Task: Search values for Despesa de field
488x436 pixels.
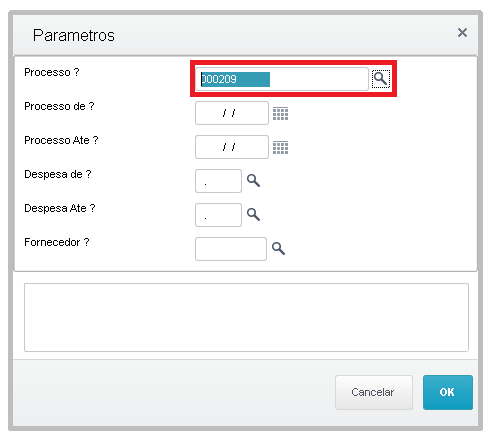Action: point(253,180)
